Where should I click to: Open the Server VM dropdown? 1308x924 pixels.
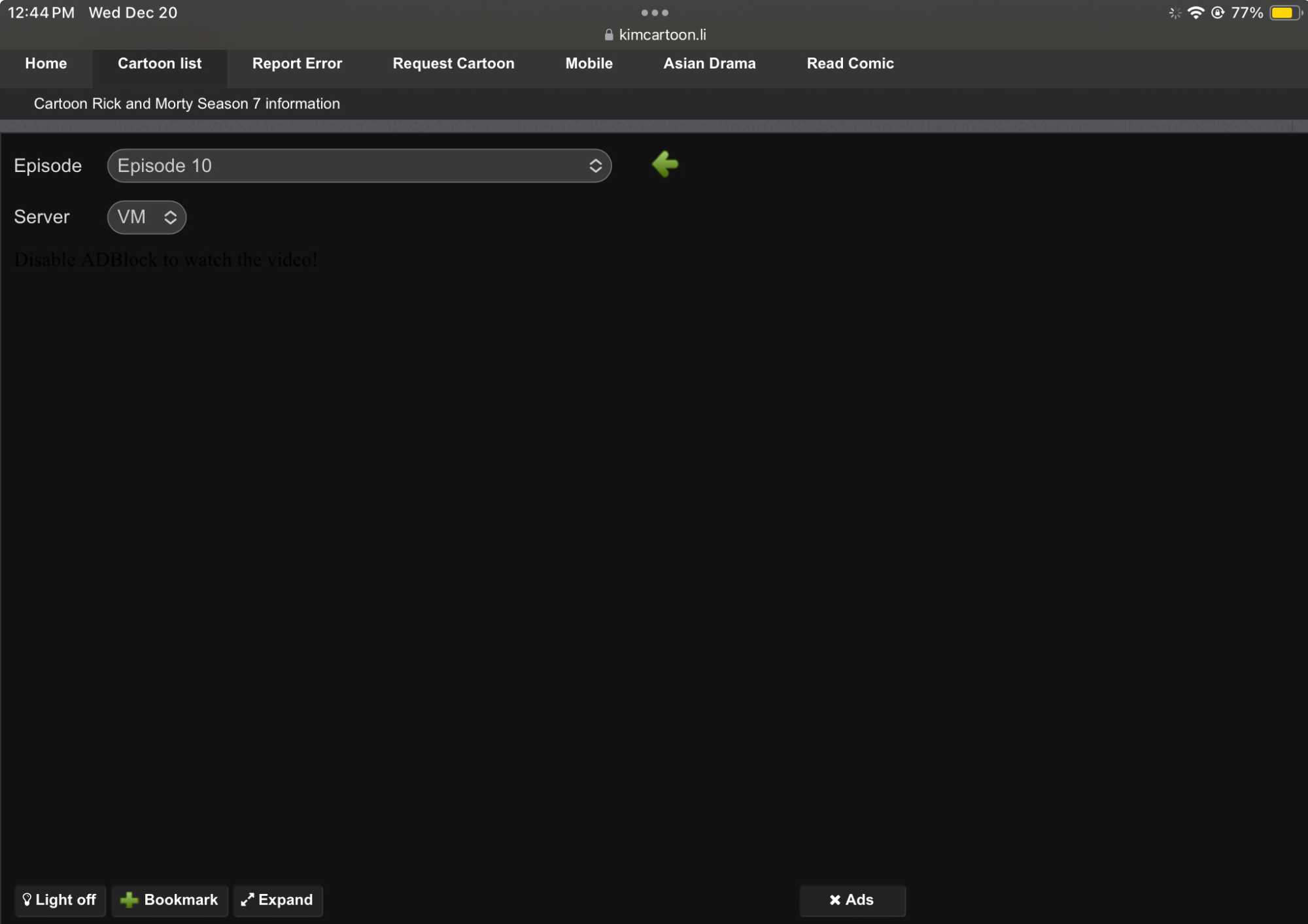[x=146, y=217]
